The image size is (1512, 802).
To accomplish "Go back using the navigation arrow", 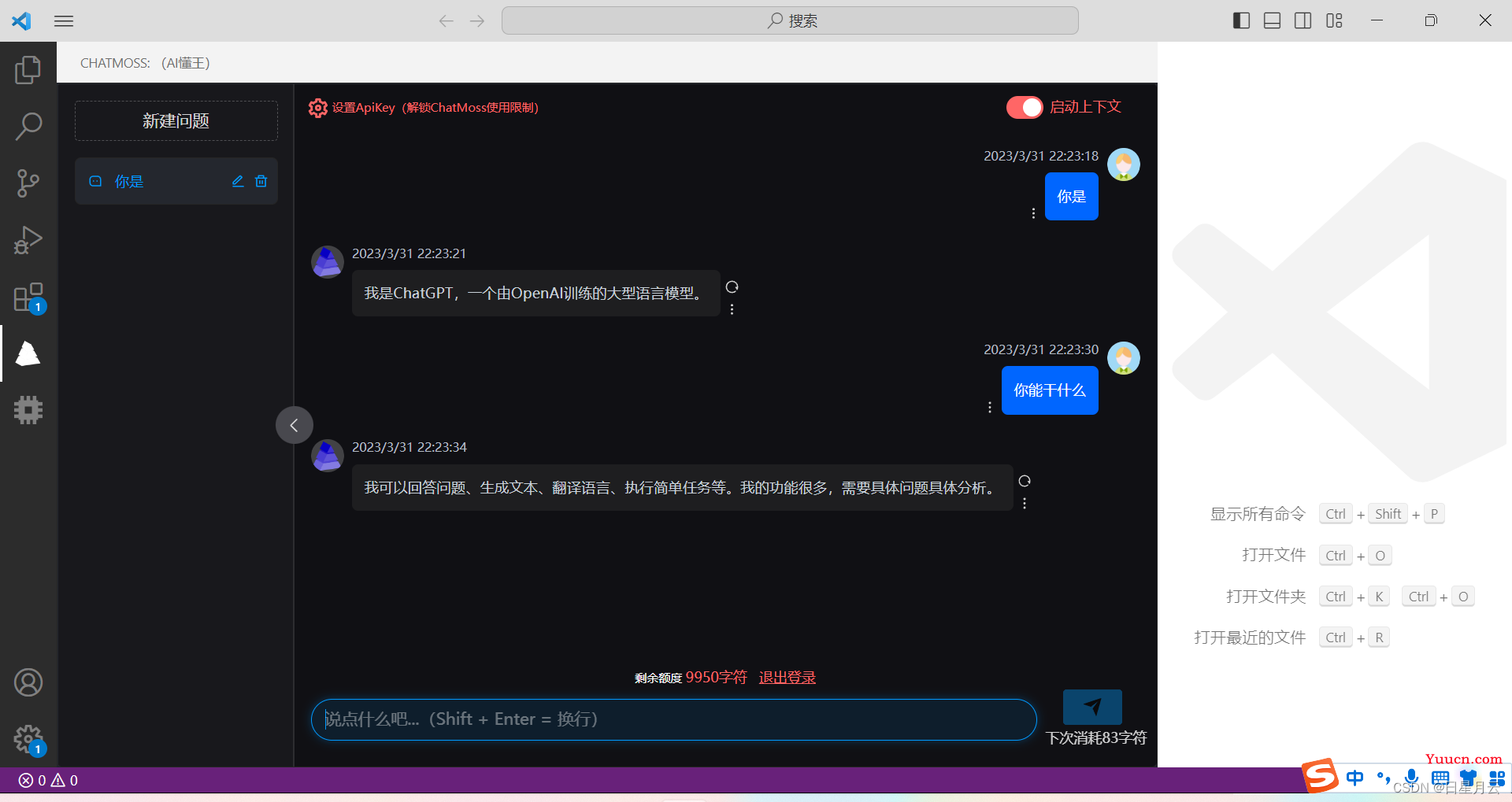I will [447, 21].
